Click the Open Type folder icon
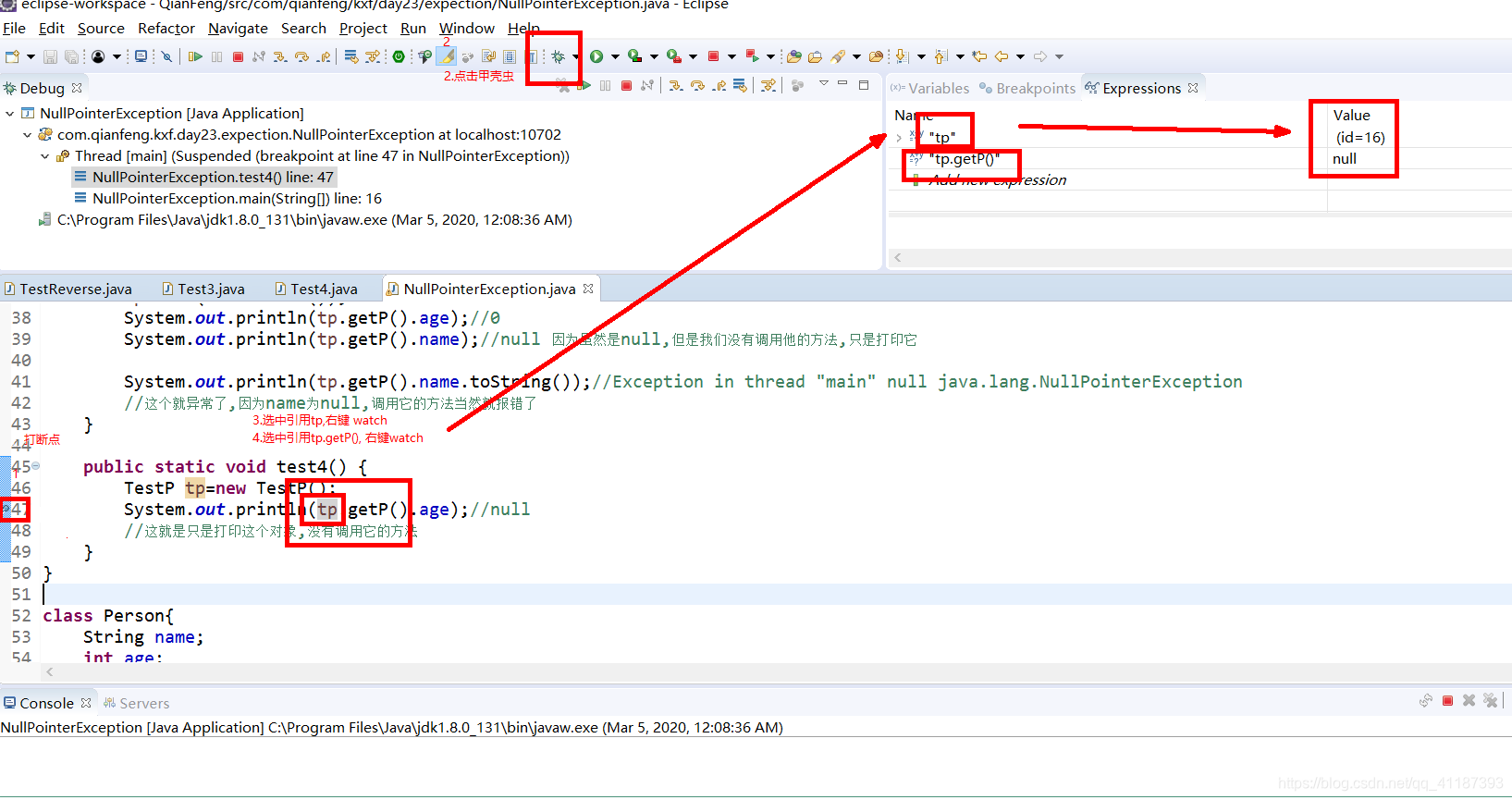 click(x=793, y=56)
